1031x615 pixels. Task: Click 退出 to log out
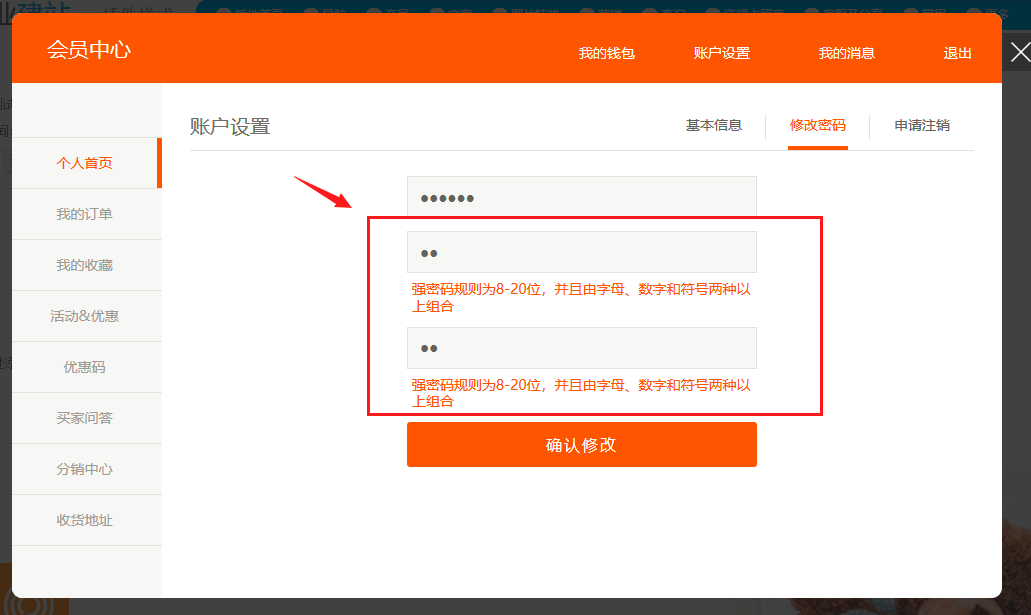pyautogui.click(x=957, y=53)
